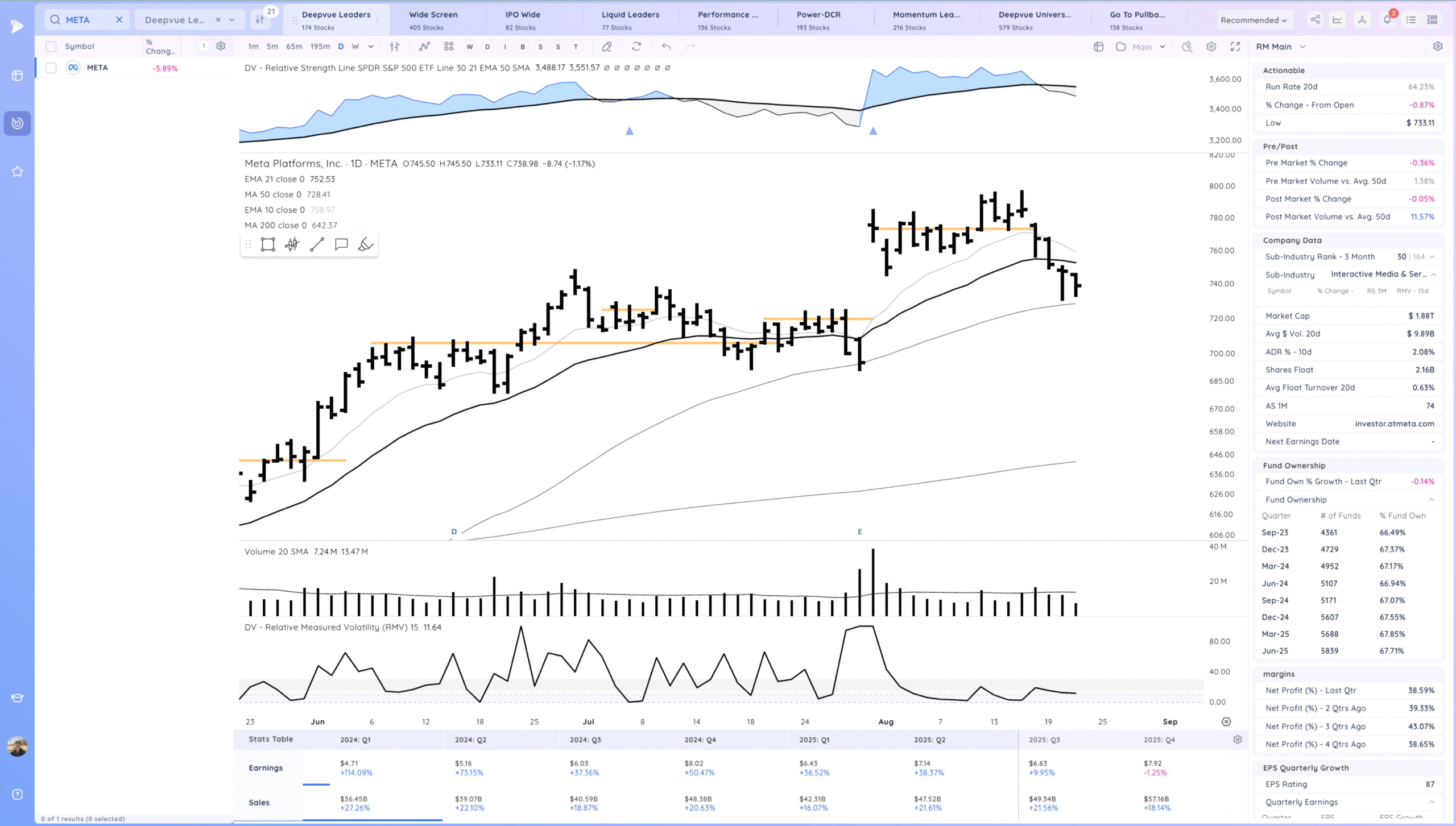
Task: Open the multi-chart grid layout icon
Action: 449,47
